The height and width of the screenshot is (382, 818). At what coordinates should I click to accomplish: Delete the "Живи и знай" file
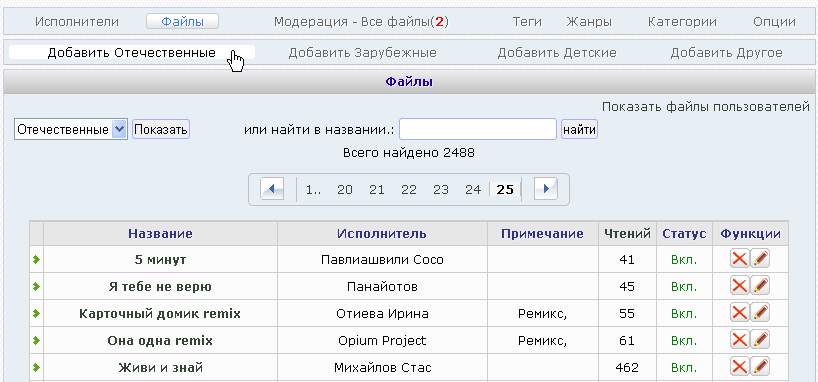739,367
